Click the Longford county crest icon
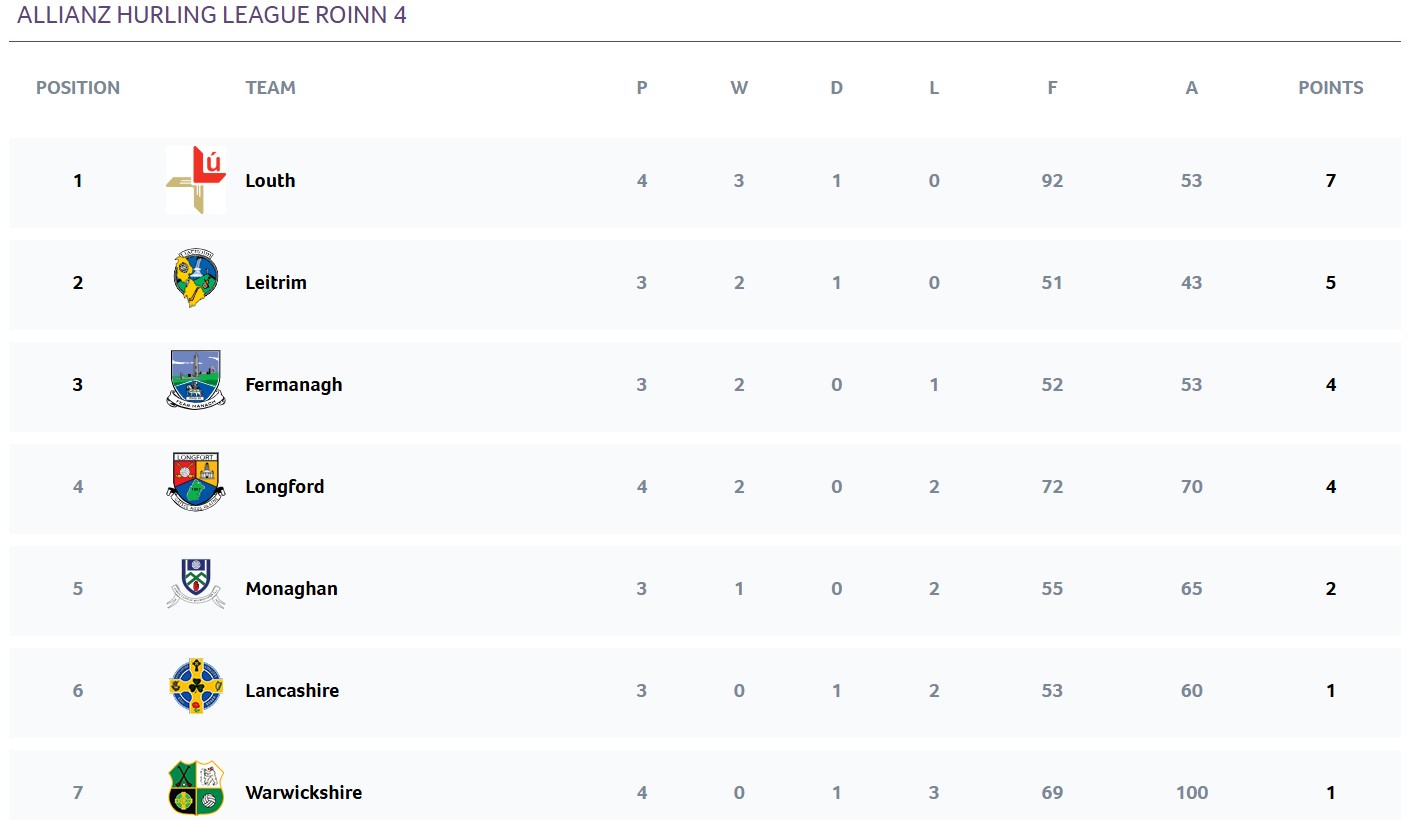 [196, 482]
